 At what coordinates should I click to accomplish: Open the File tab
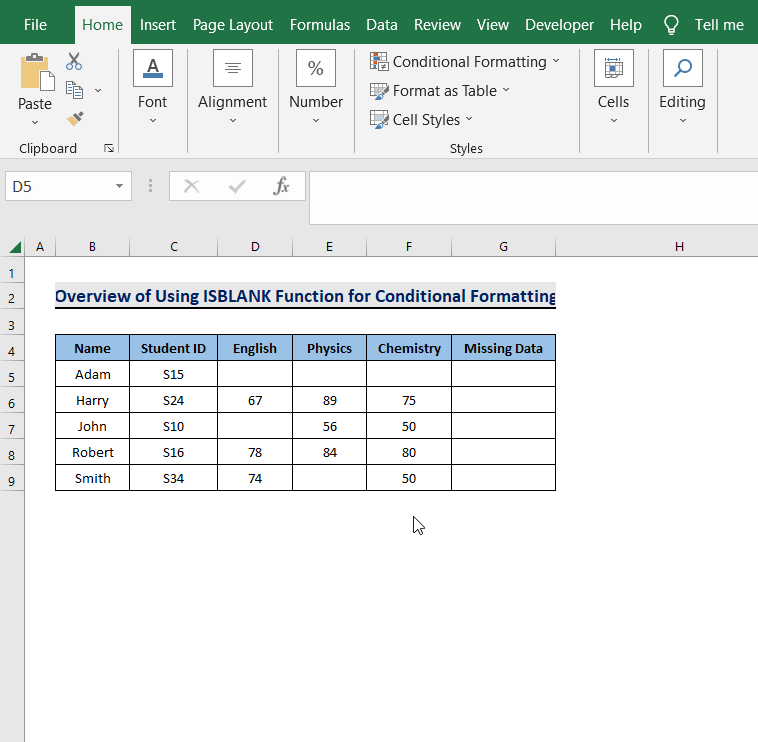[35, 25]
